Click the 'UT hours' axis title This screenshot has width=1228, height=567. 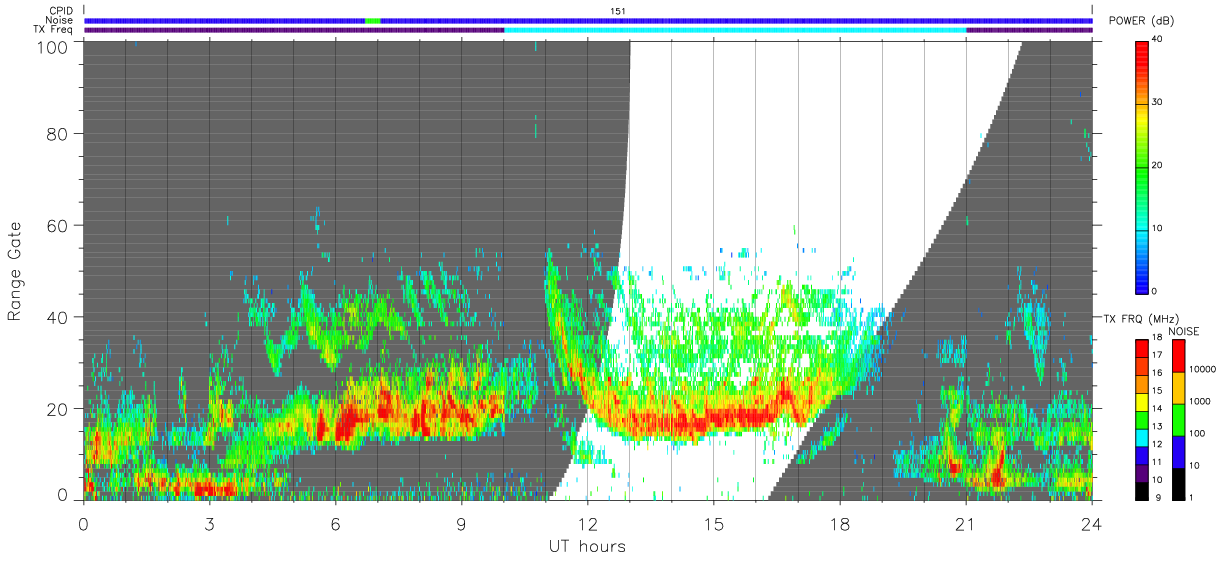coord(587,546)
